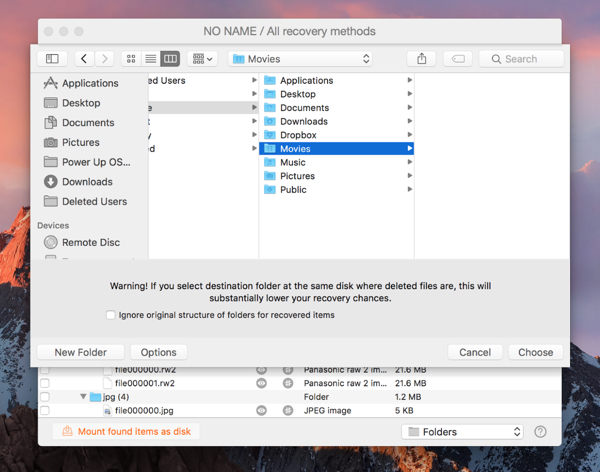Expand the Applications folder arrow in column
This screenshot has width=600, height=472.
point(409,80)
